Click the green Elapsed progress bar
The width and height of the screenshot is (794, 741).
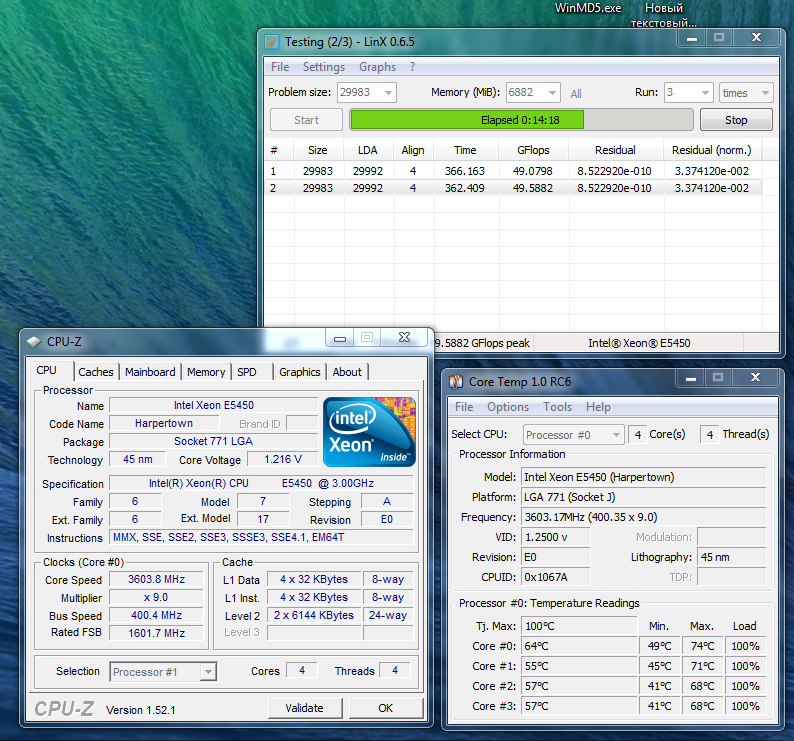pos(520,120)
